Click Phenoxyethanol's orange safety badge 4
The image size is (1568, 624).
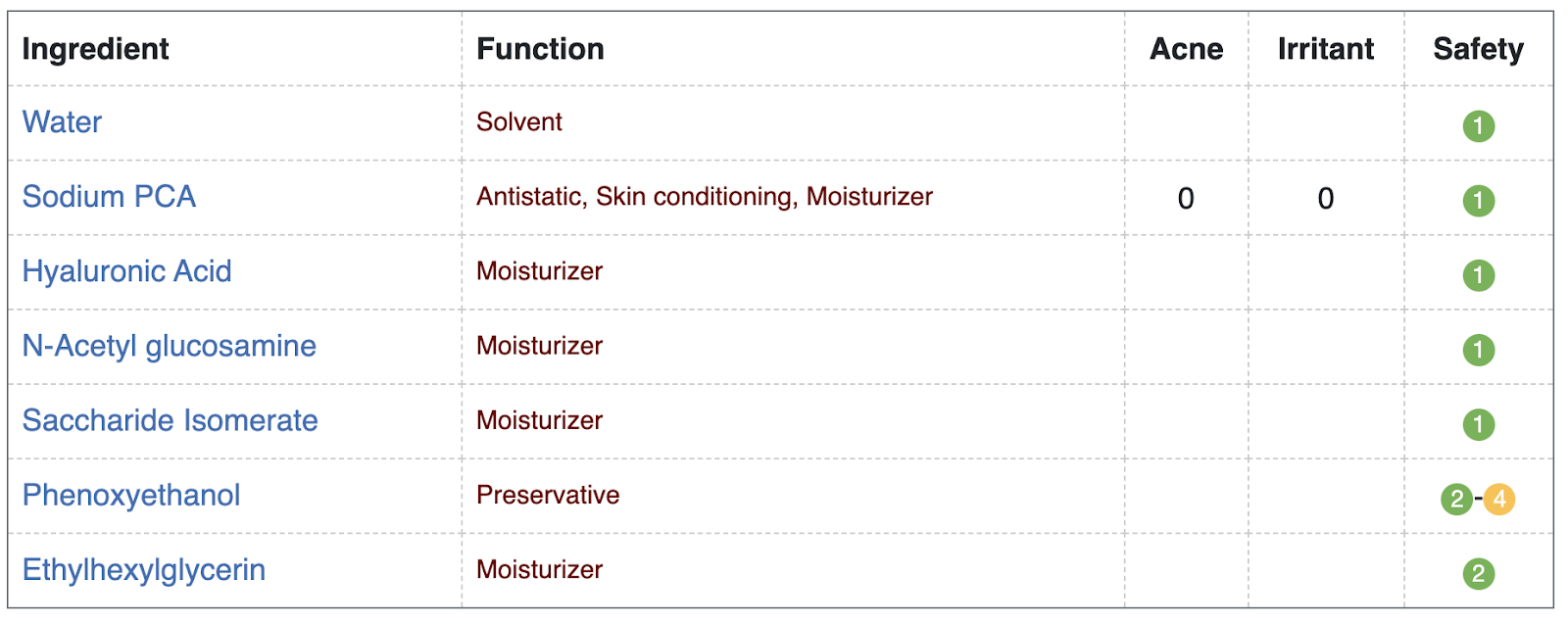click(x=1499, y=500)
